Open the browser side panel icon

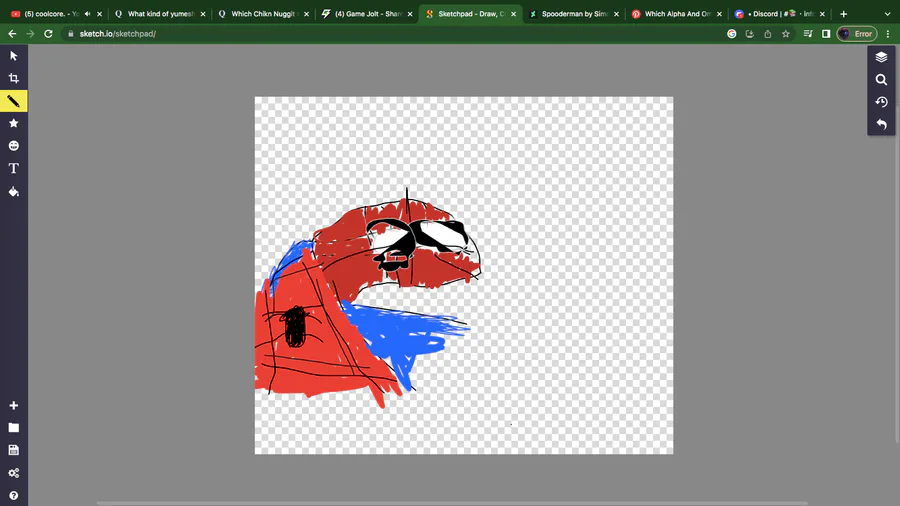[826, 34]
